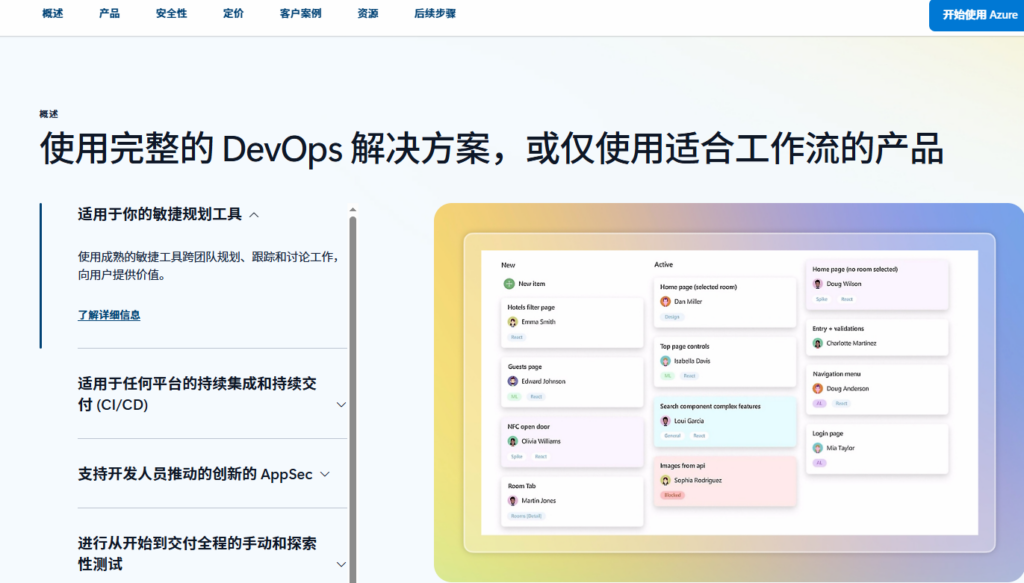Click the Spike tag on the NFC open door card

pos(517,457)
